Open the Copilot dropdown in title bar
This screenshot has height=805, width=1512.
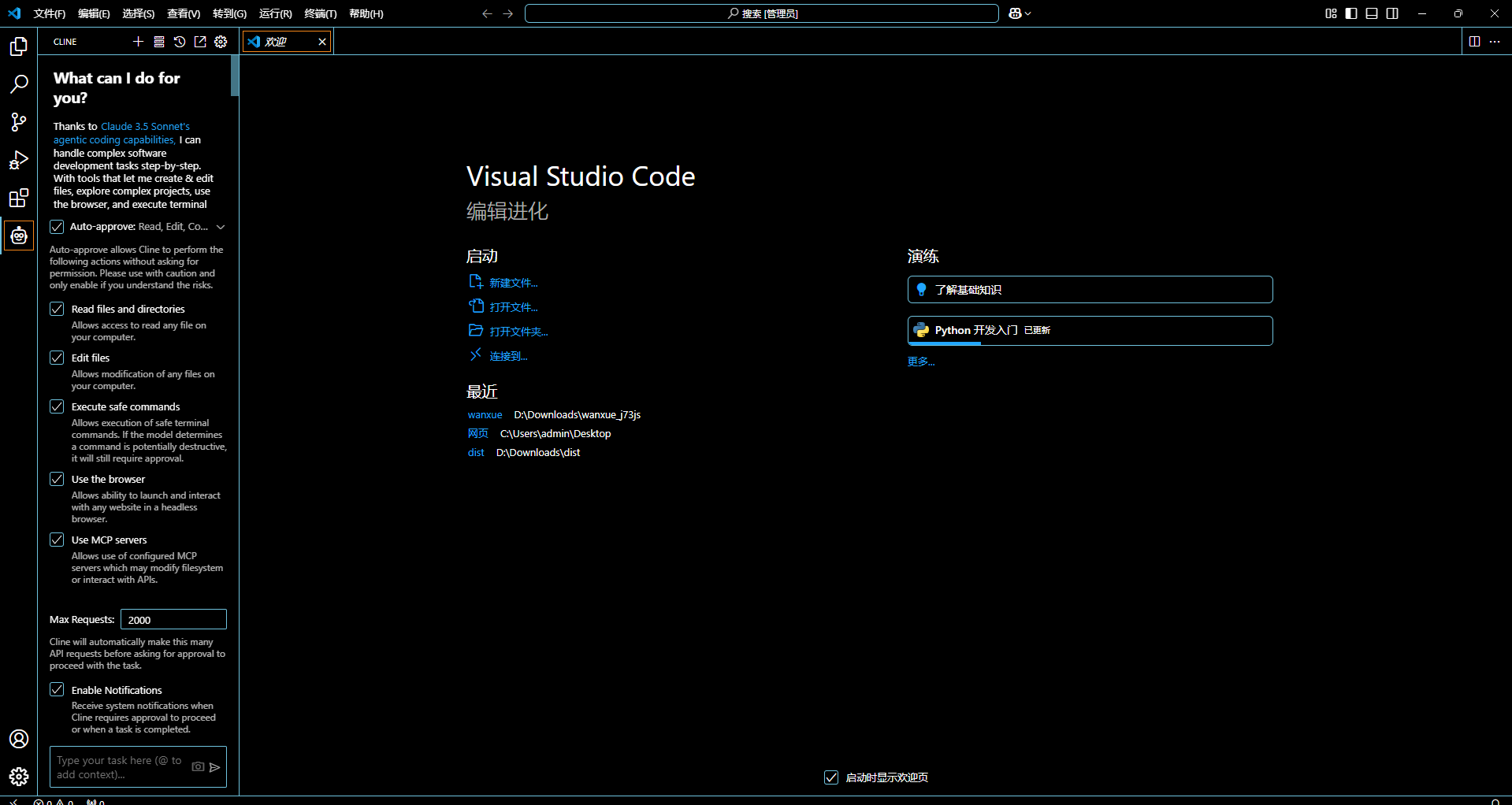point(1020,13)
